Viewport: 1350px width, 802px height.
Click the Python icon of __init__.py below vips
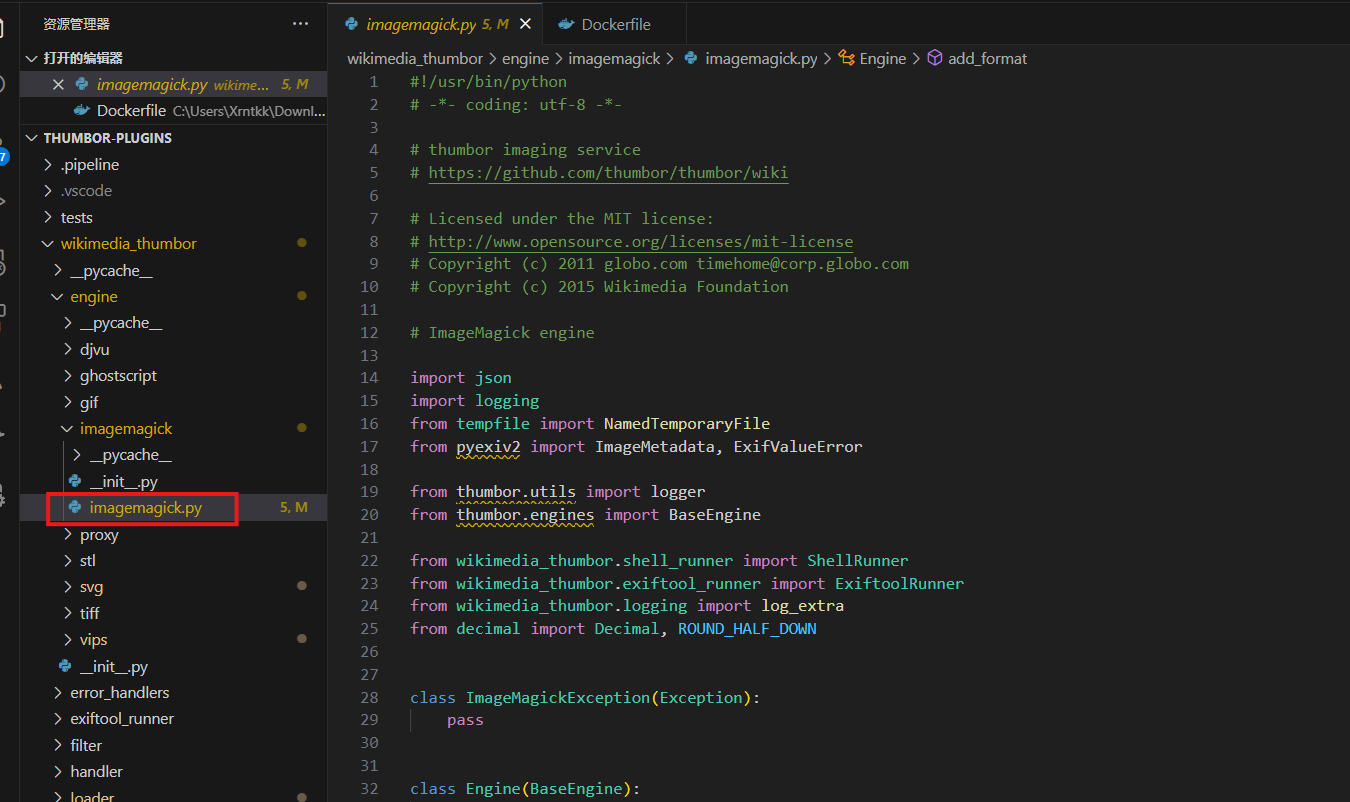65,666
